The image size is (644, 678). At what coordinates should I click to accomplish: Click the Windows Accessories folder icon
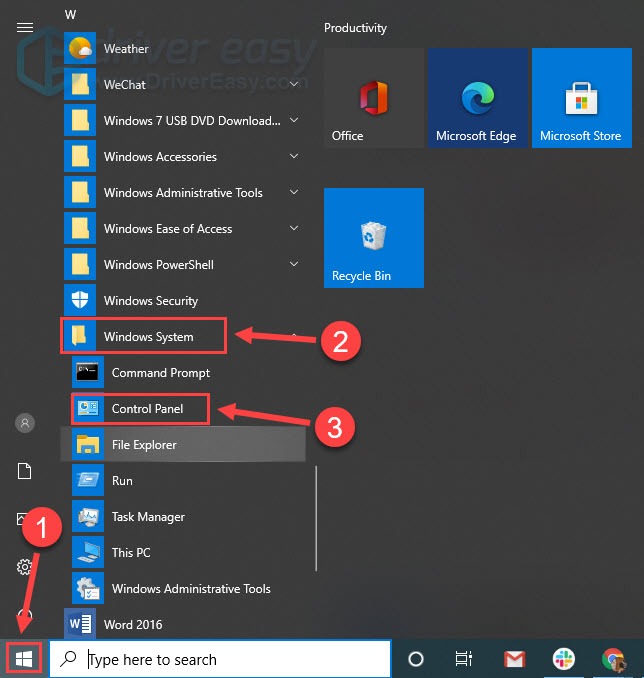[80, 156]
